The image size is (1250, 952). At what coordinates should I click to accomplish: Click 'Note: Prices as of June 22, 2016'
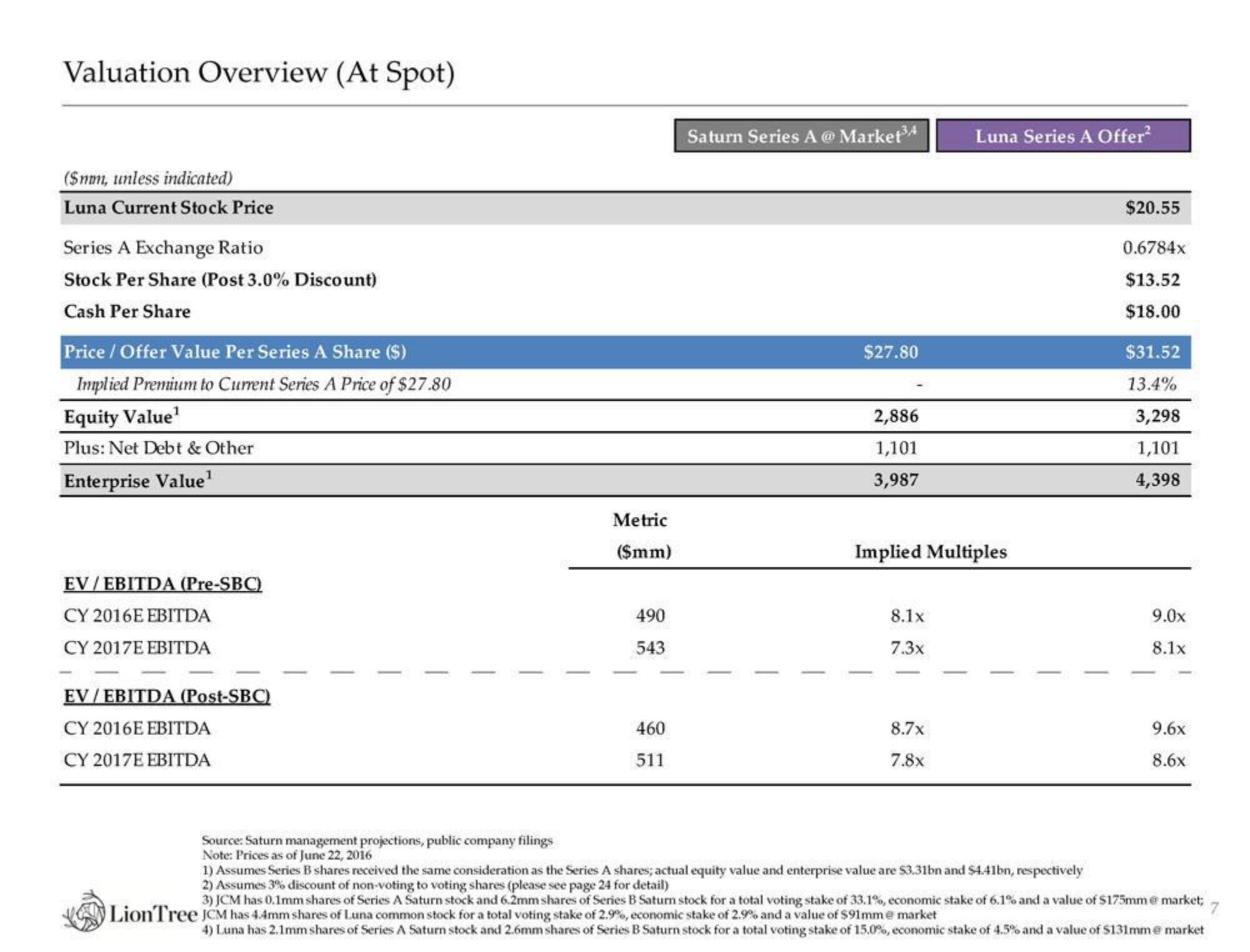[286, 854]
